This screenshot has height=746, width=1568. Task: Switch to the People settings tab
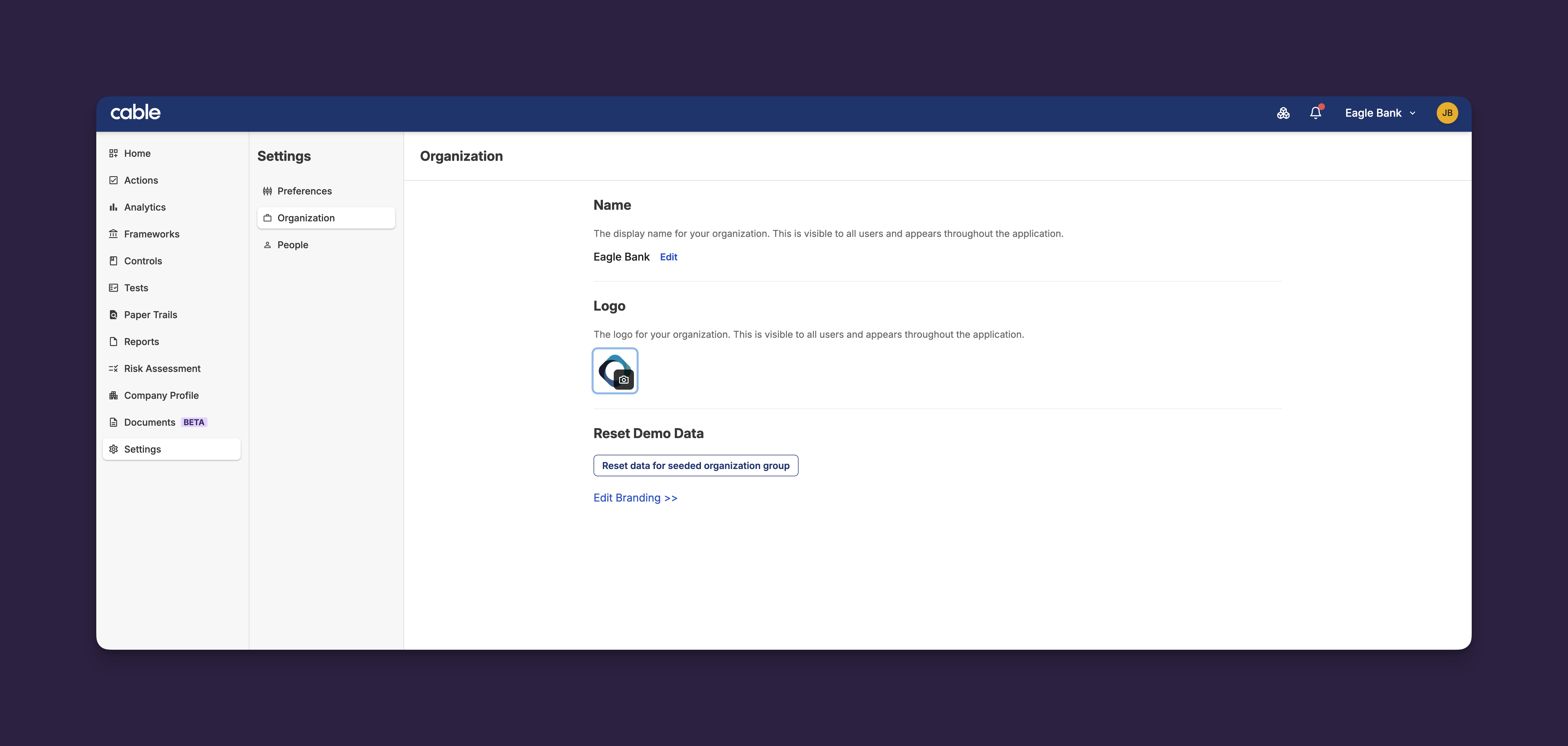(326, 245)
